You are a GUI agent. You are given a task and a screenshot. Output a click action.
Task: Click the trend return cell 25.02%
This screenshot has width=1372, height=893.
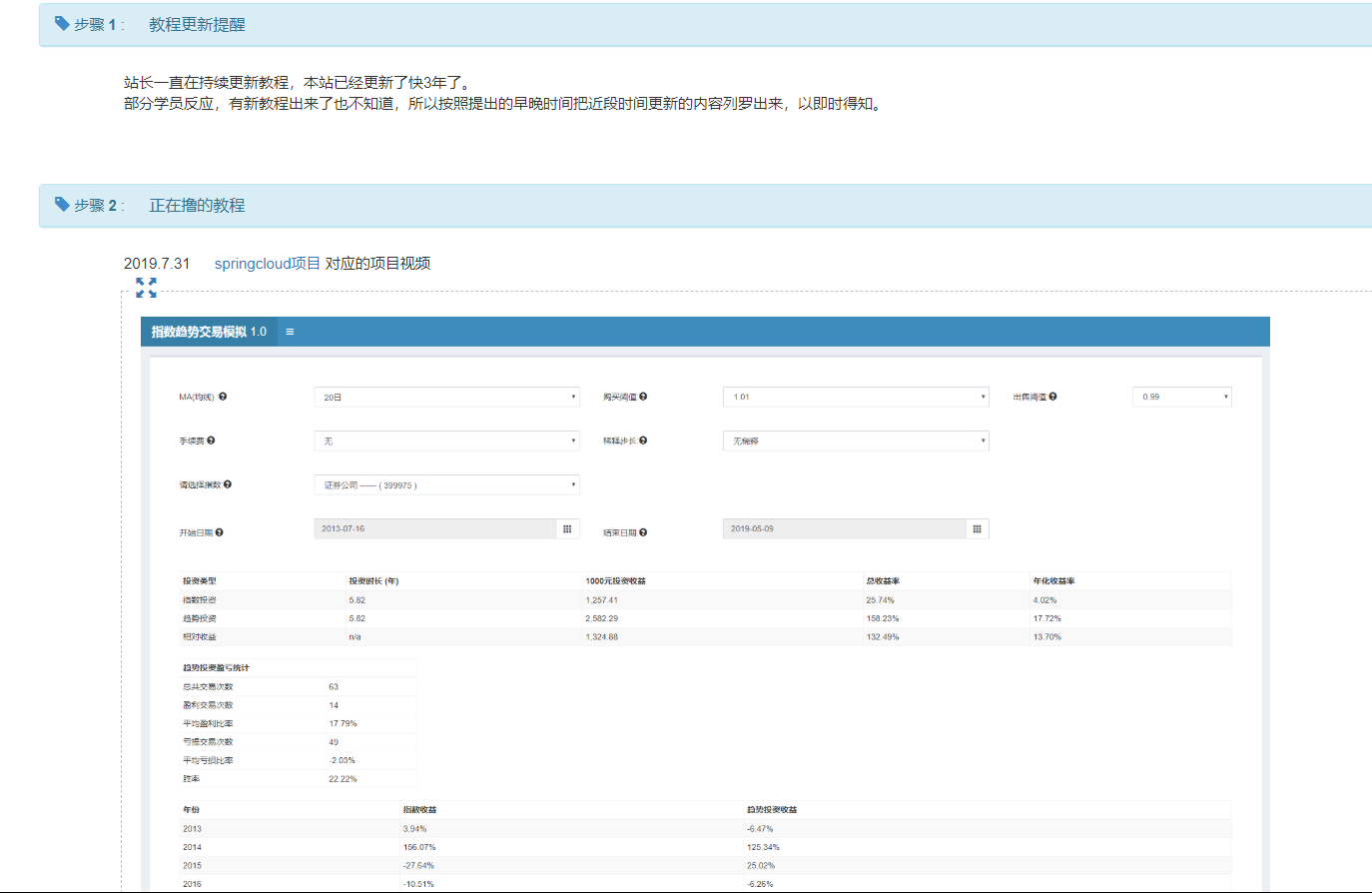(761, 865)
